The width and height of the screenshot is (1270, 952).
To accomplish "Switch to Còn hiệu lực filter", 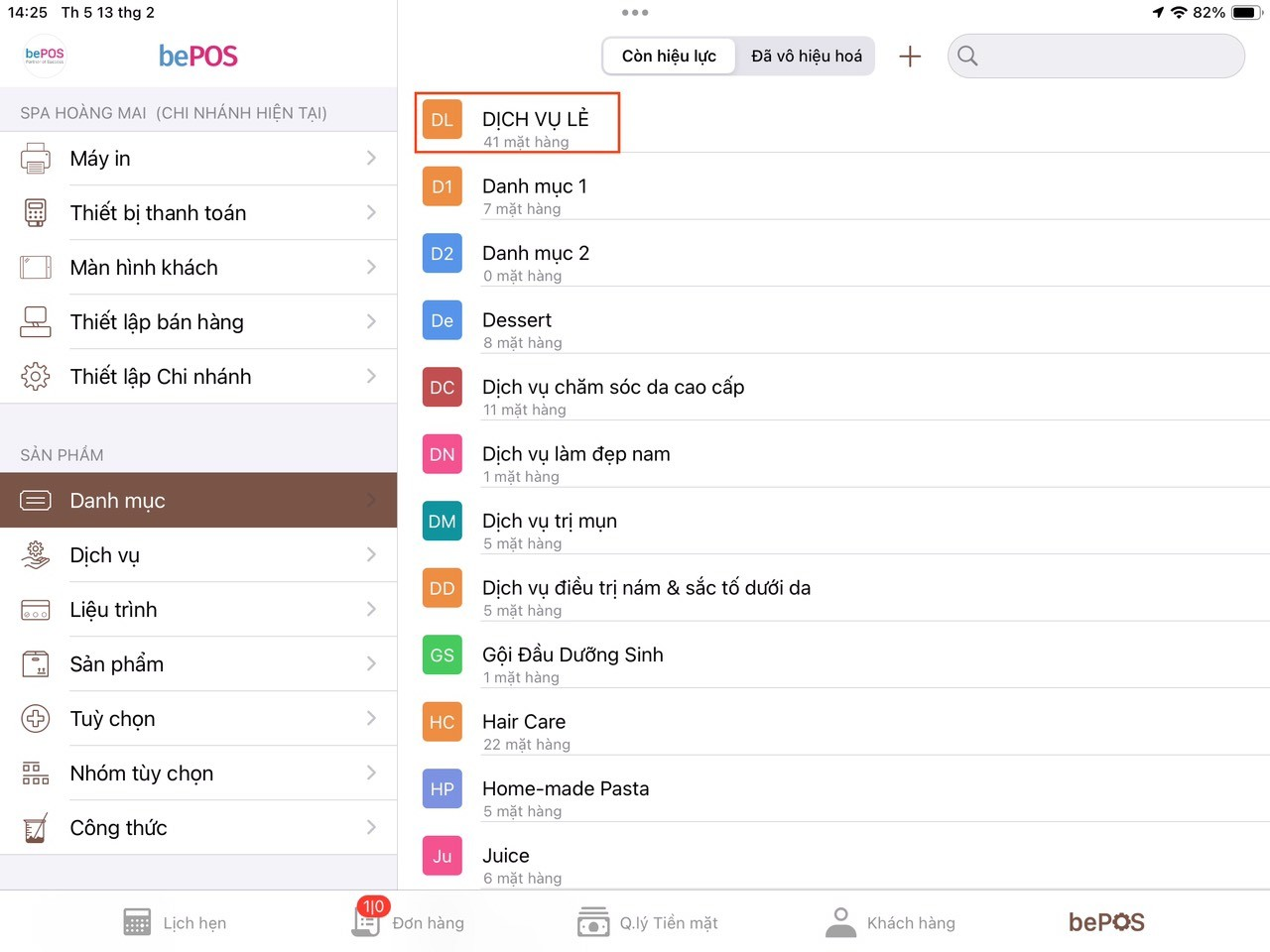I will pyautogui.click(x=669, y=57).
